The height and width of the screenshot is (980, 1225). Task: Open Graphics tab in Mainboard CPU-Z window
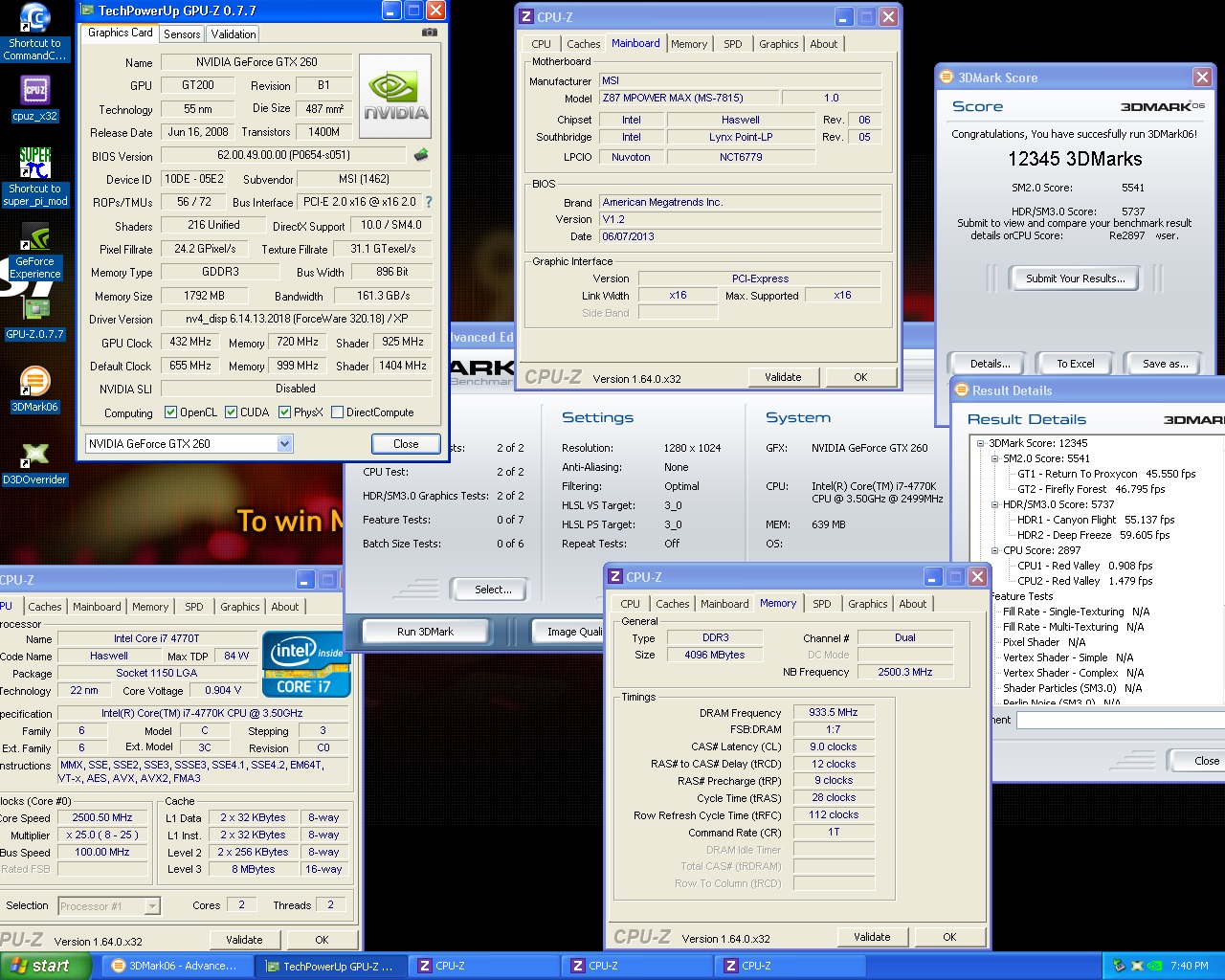coord(778,44)
